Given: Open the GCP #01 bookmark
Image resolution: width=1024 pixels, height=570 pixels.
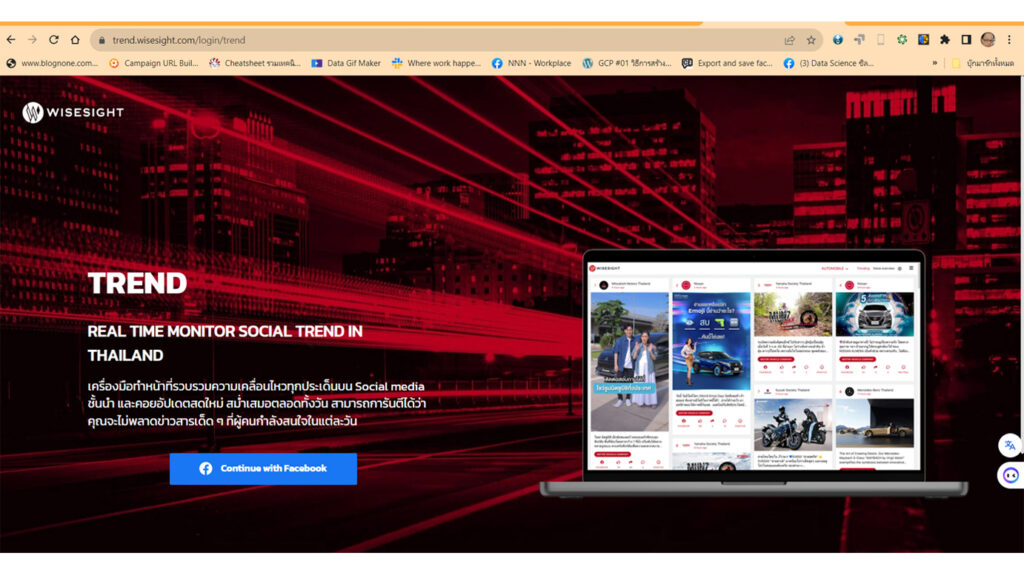Looking at the screenshot, I should [627, 63].
